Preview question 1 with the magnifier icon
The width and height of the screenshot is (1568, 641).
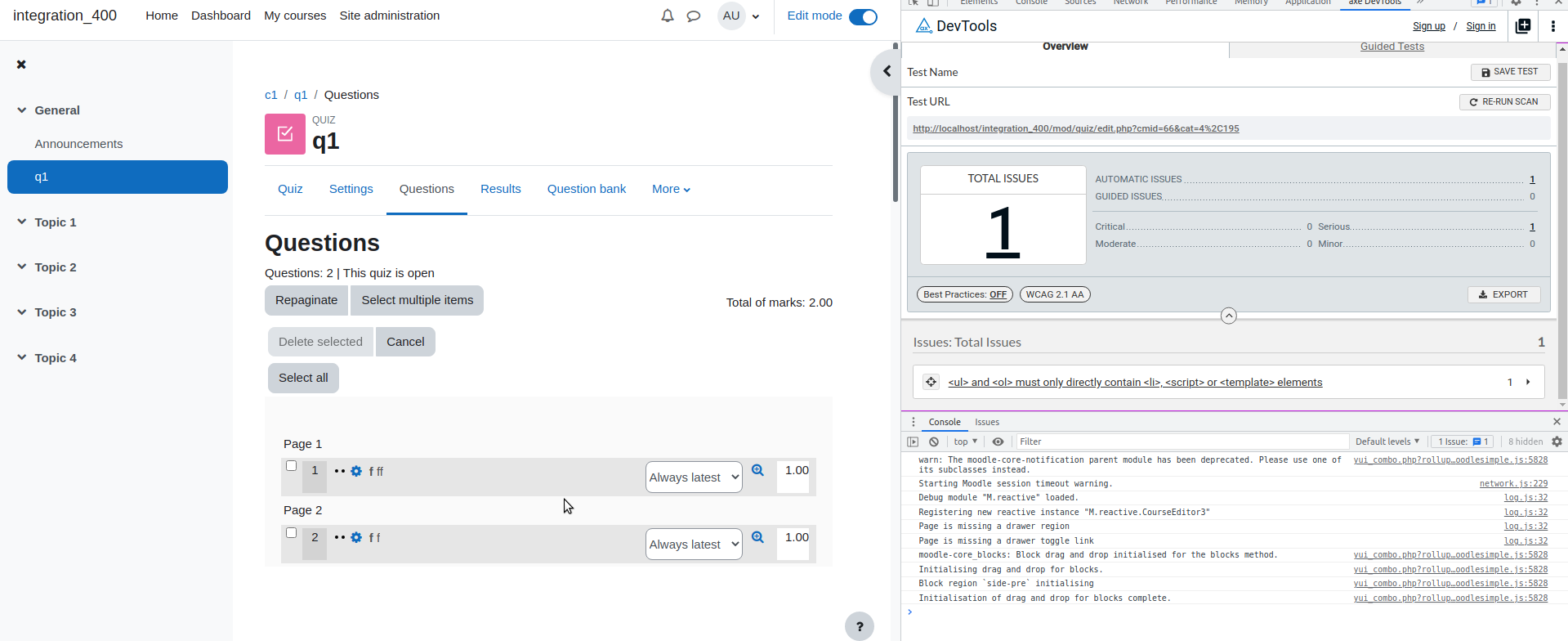coord(757,470)
